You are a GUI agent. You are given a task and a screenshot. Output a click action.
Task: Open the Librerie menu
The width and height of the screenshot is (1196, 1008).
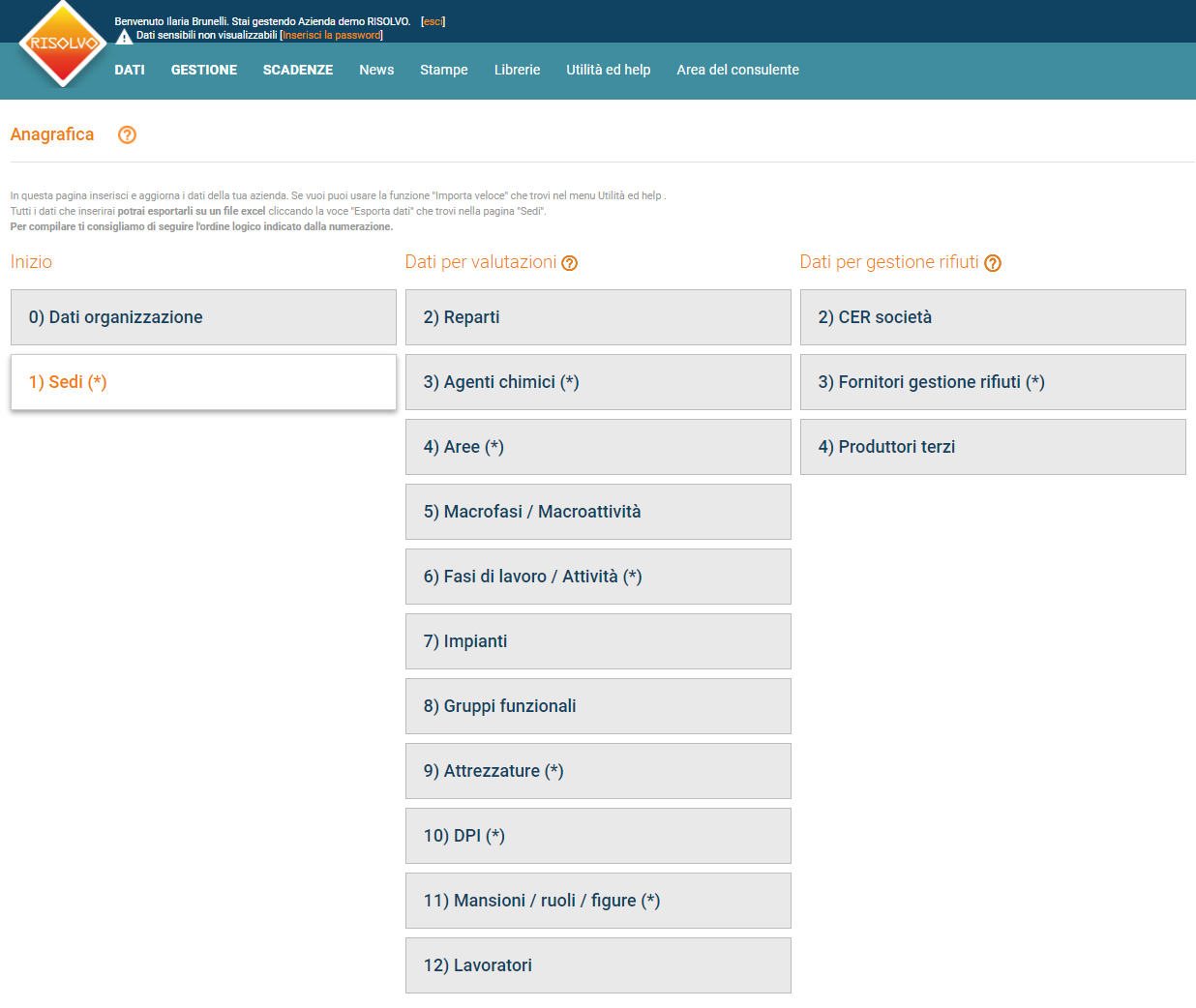coord(517,70)
